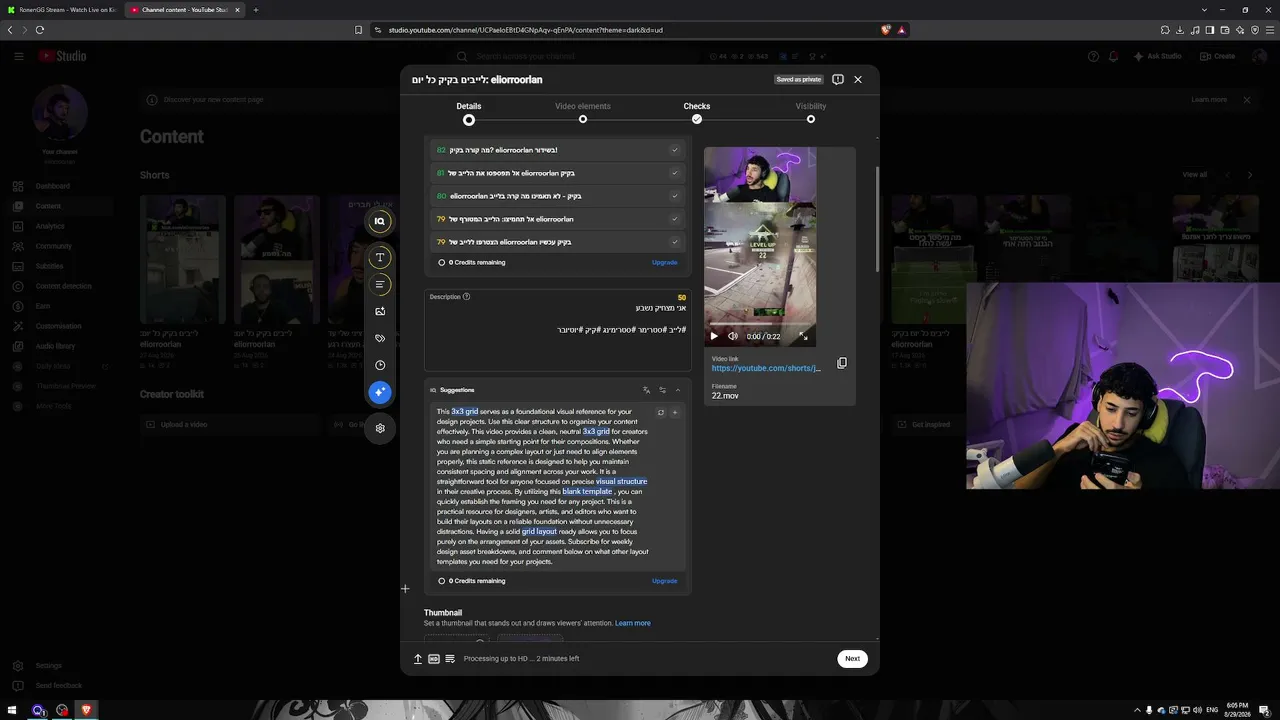Reload the browser page
Screen dimensions: 1280x720
(40, 30)
